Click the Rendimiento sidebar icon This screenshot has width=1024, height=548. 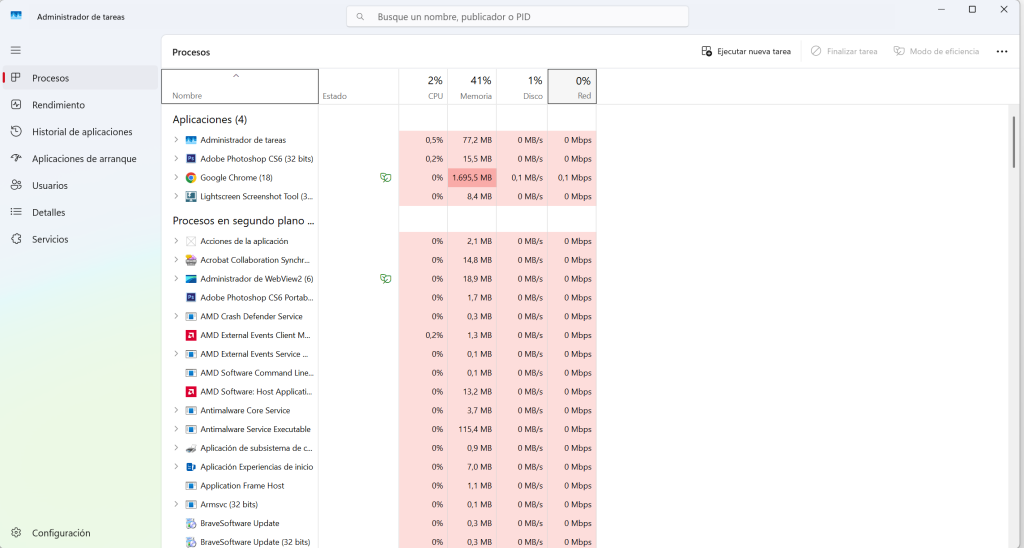coord(16,105)
